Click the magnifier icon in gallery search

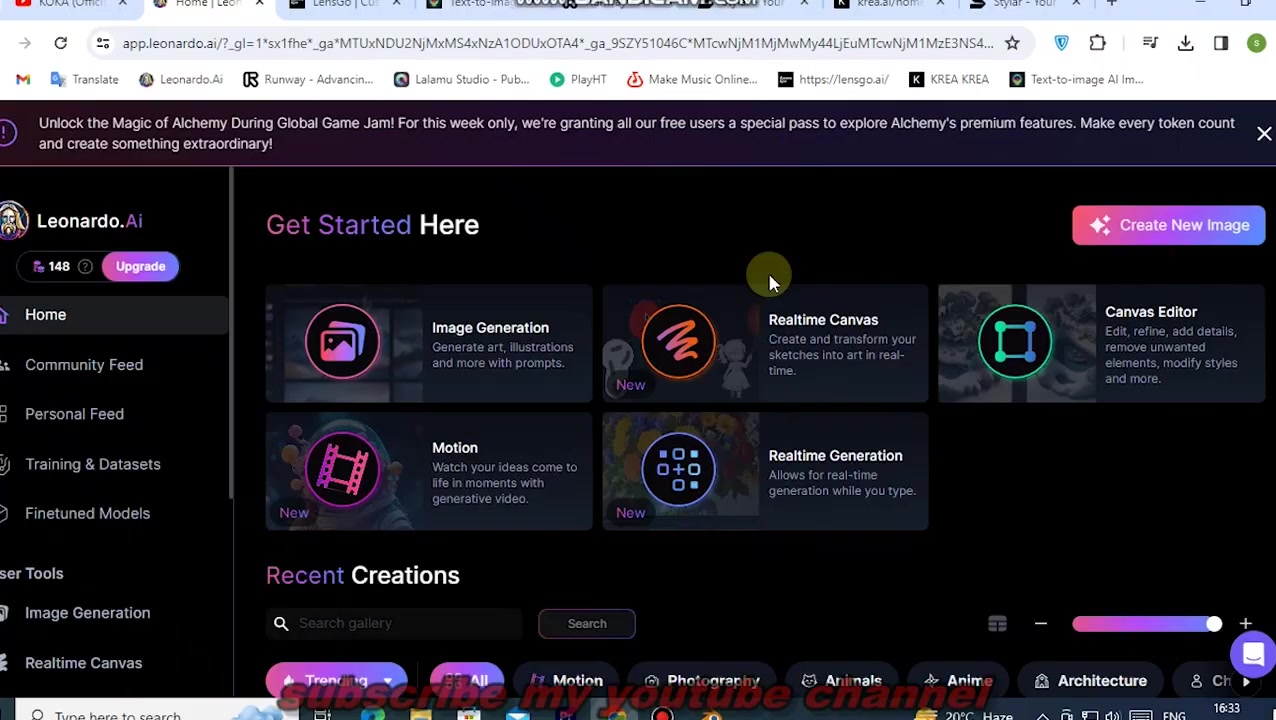281,623
